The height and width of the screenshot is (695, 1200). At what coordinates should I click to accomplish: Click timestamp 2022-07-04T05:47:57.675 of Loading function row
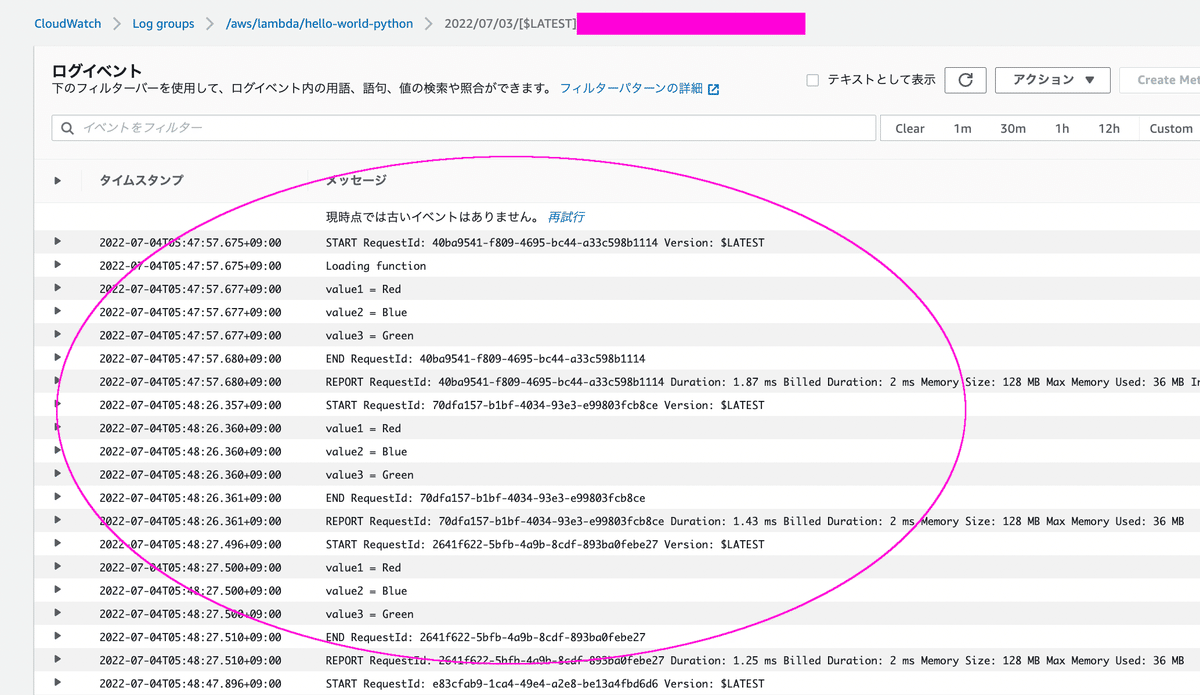190,266
